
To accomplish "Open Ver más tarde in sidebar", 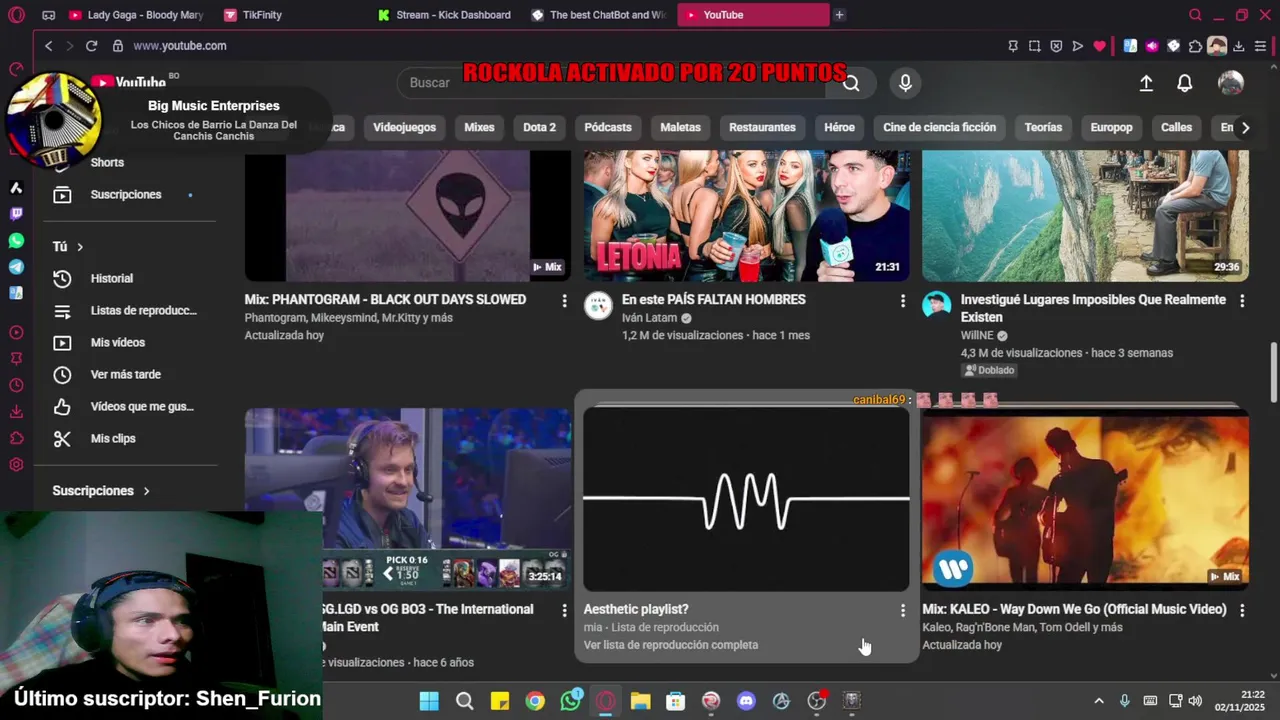I will coord(125,375).
